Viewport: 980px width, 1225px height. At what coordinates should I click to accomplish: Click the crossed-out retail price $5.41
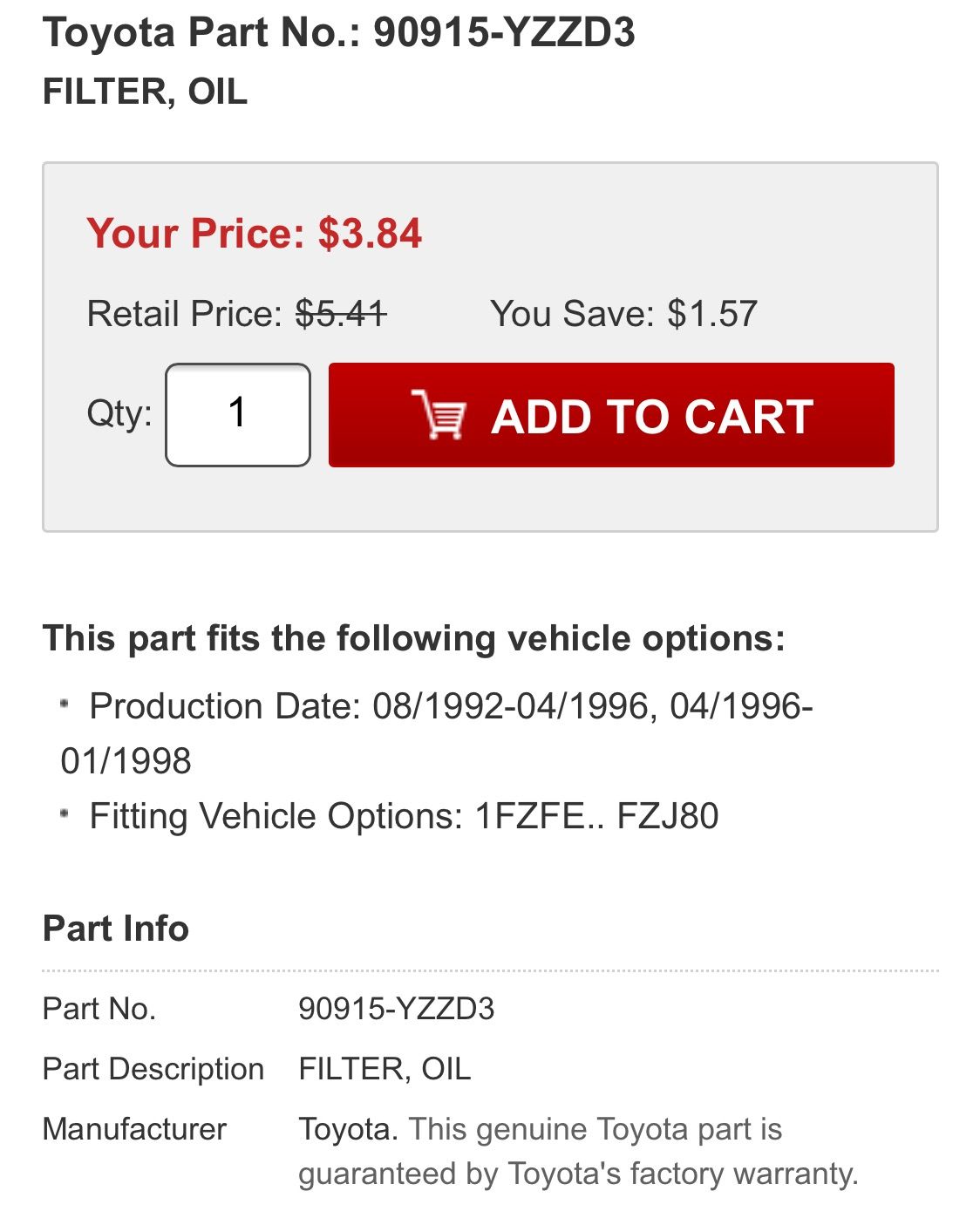(341, 314)
